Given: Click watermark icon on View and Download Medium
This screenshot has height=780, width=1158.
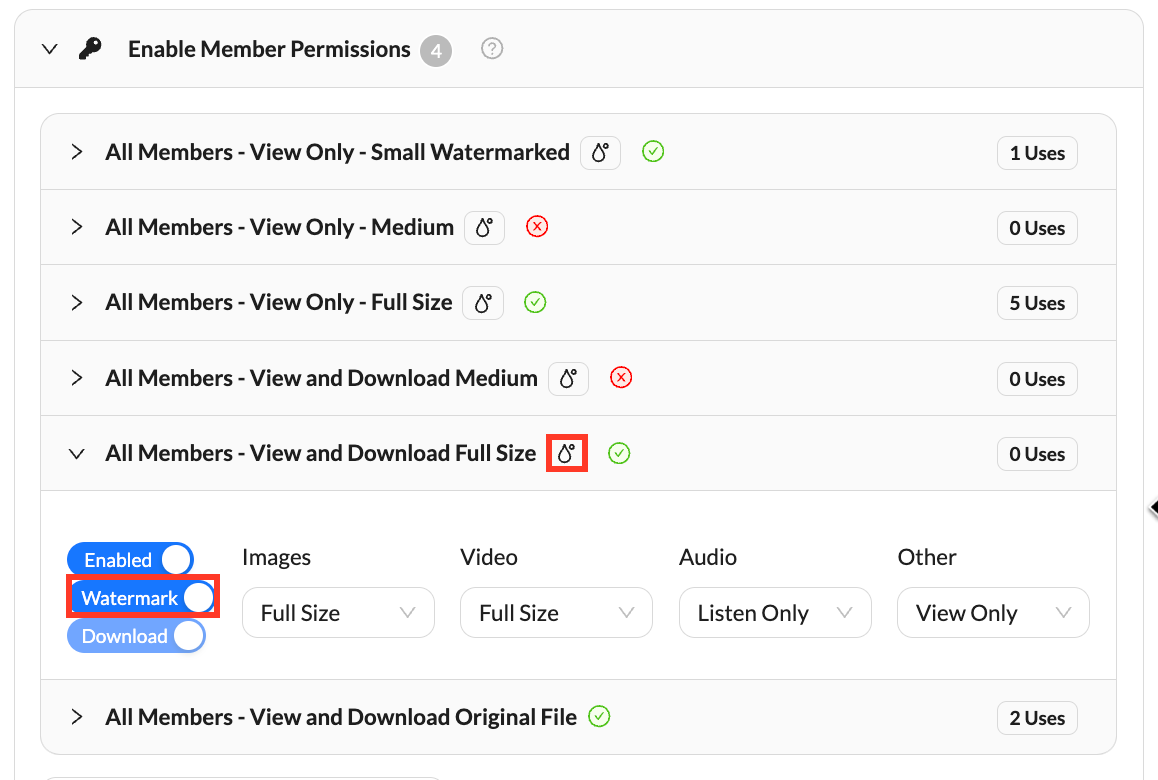Looking at the screenshot, I should (568, 379).
